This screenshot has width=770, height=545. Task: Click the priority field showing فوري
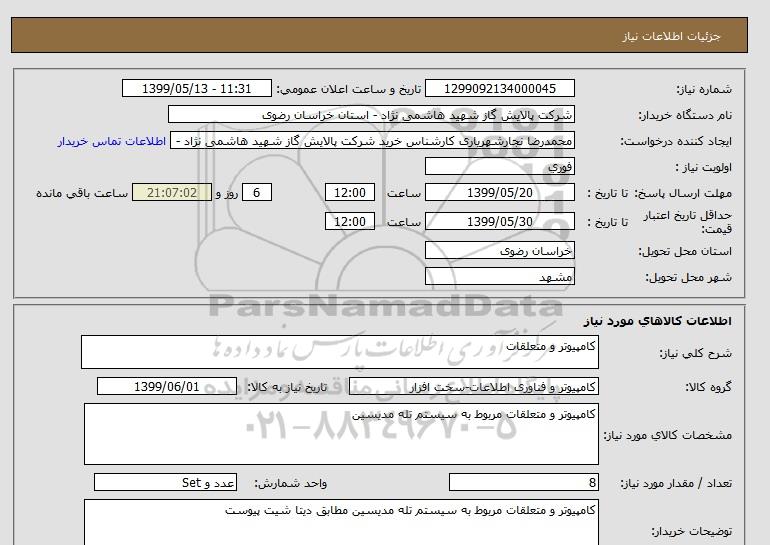point(499,166)
